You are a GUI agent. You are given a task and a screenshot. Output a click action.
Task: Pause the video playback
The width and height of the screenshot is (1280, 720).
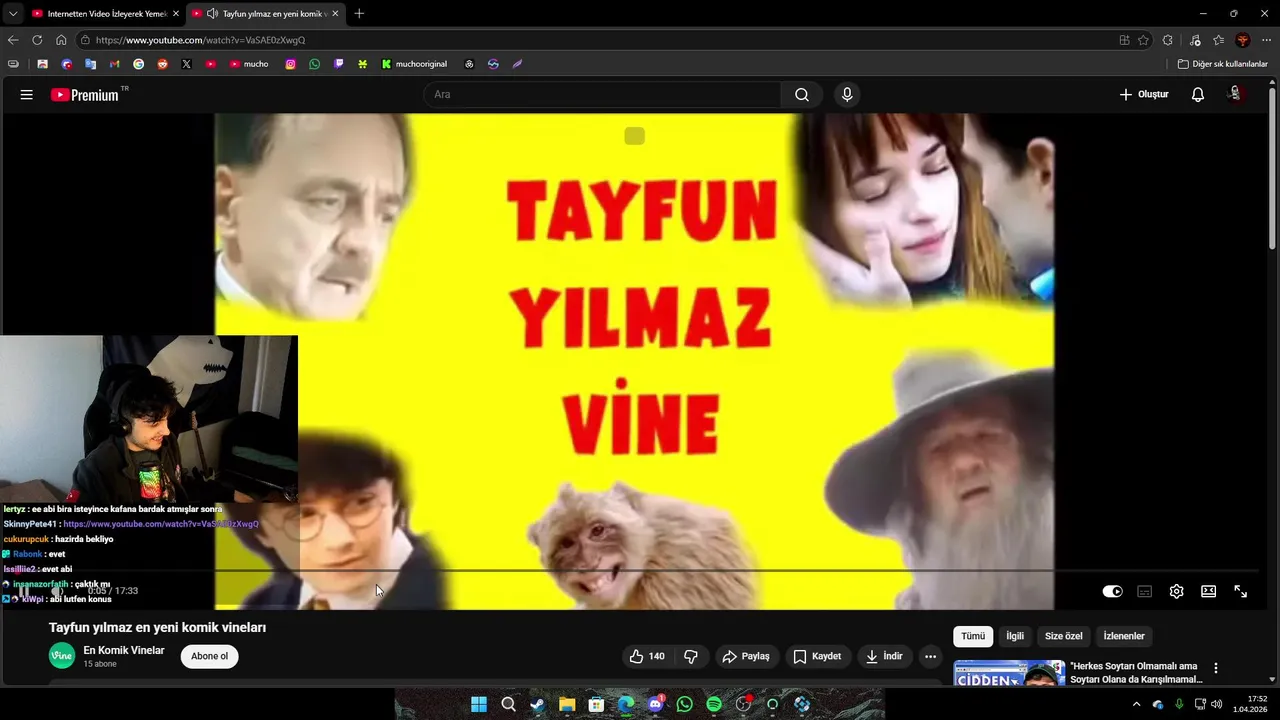[23, 592]
